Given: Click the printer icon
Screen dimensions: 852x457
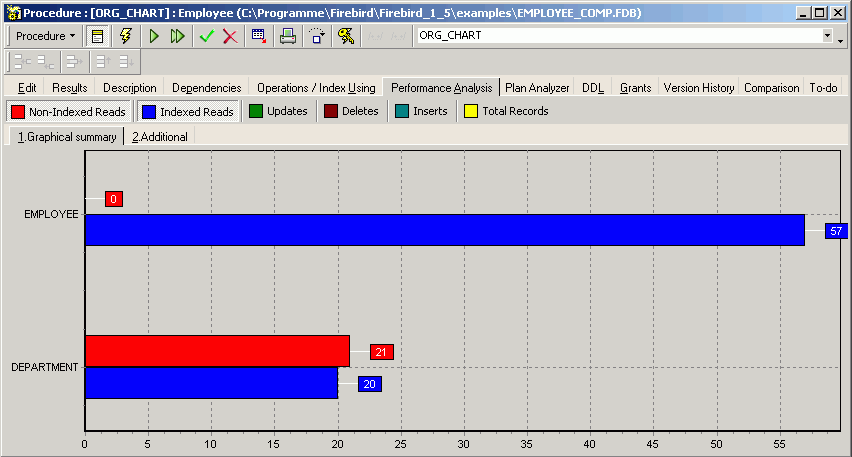Looking at the screenshot, I should coord(288,36).
